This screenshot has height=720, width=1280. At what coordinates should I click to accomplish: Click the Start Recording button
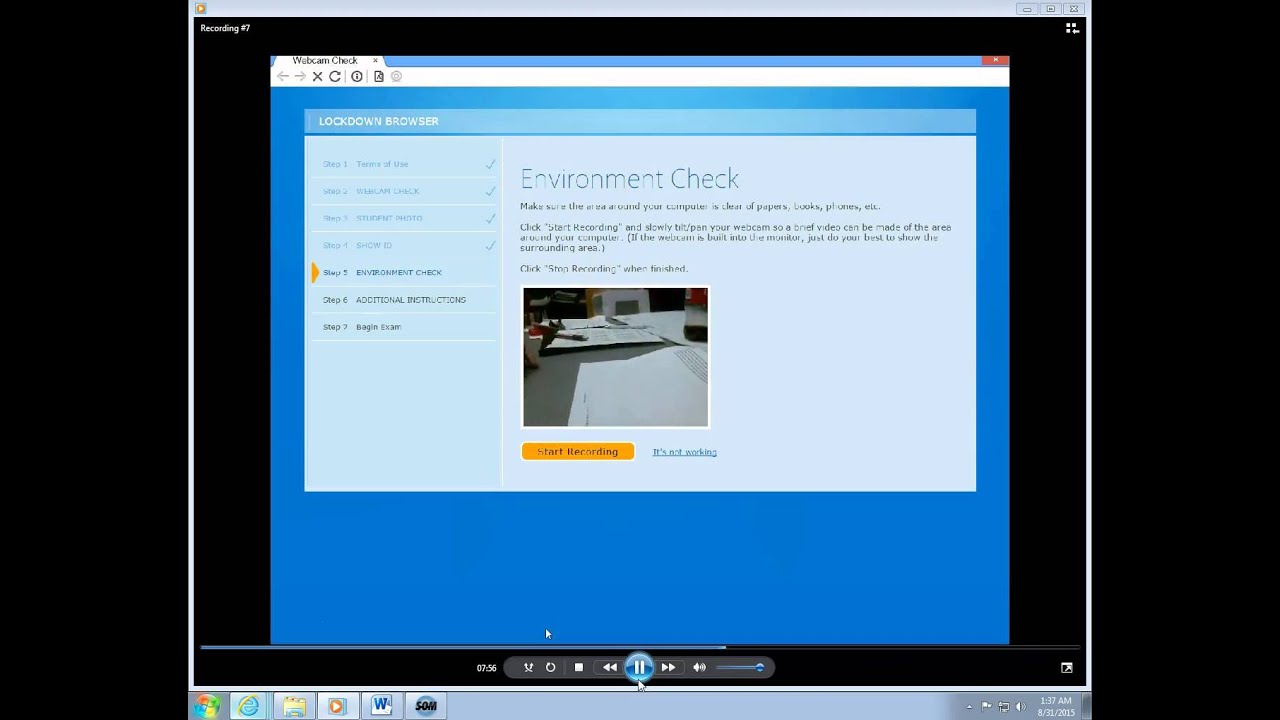click(x=577, y=451)
